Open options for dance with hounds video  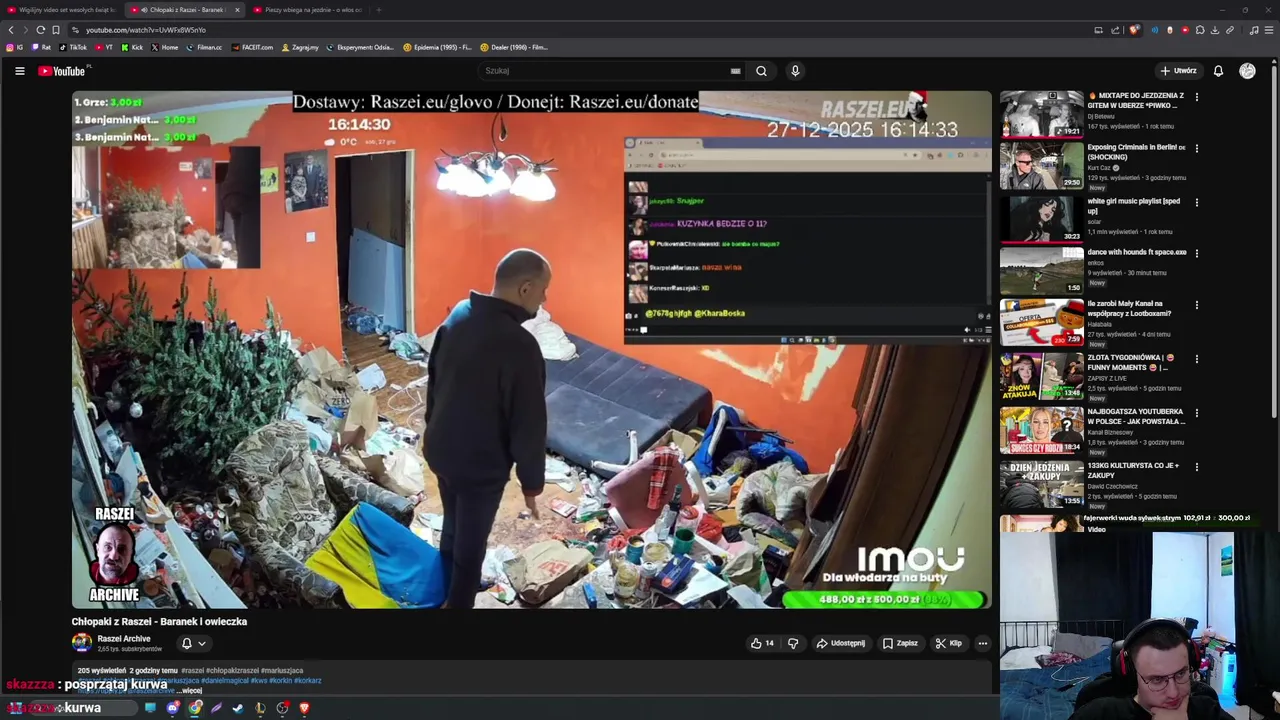[x=1197, y=253]
